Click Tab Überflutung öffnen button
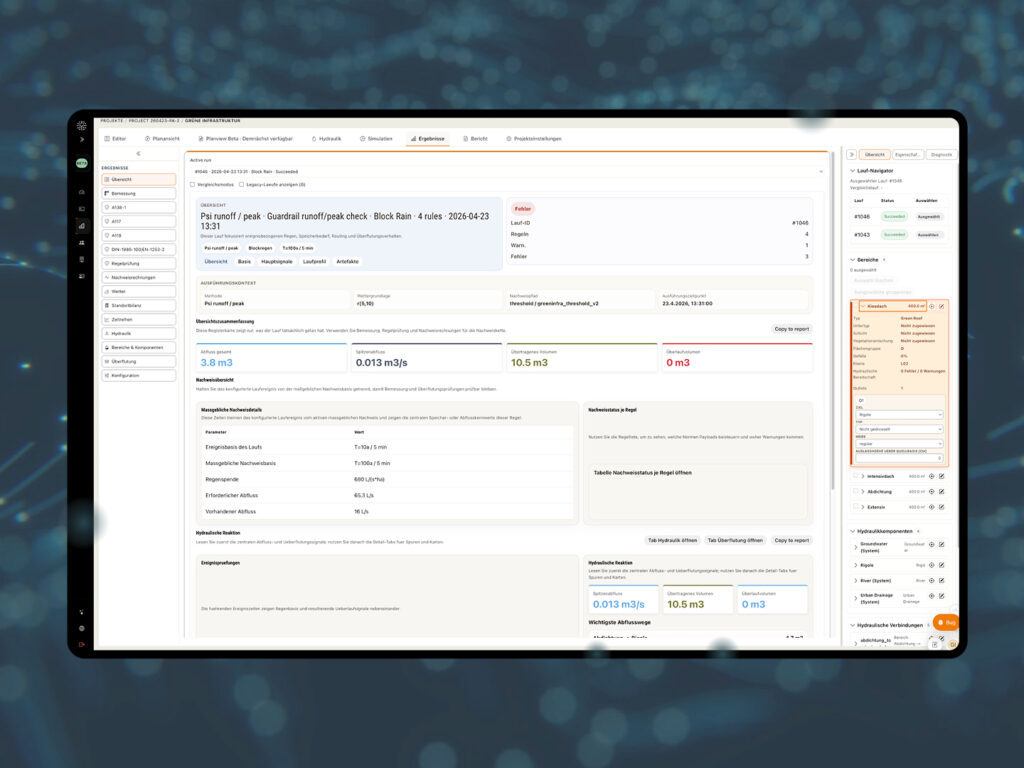This screenshot has width=1024, height=768. point(735,541)
